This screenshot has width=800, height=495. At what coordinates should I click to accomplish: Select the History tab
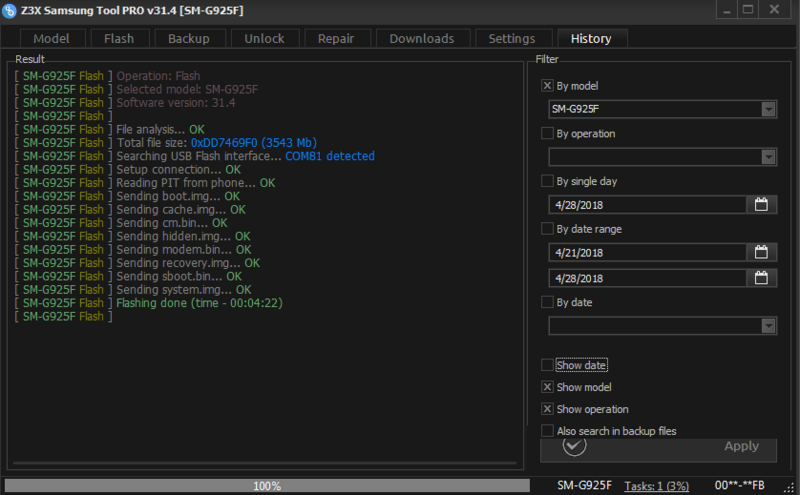tap(591, 39)
